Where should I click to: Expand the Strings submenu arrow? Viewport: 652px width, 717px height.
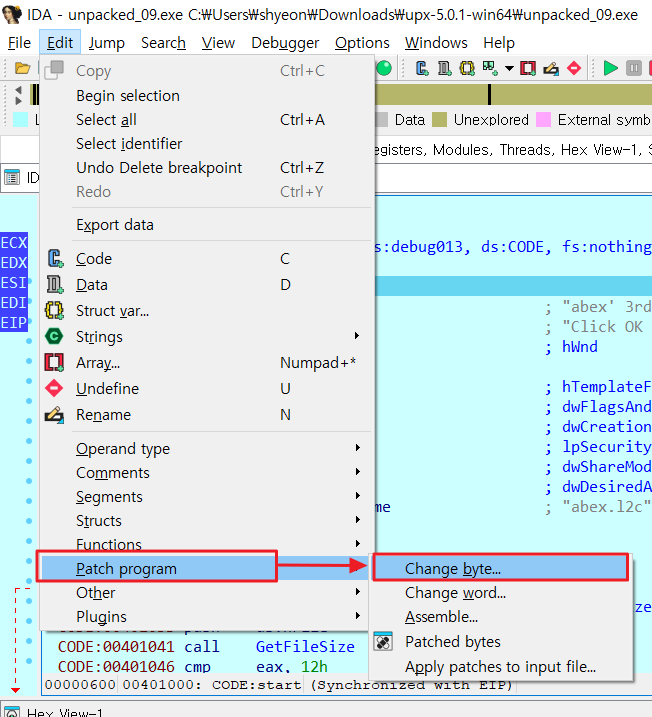pos(358,336)
